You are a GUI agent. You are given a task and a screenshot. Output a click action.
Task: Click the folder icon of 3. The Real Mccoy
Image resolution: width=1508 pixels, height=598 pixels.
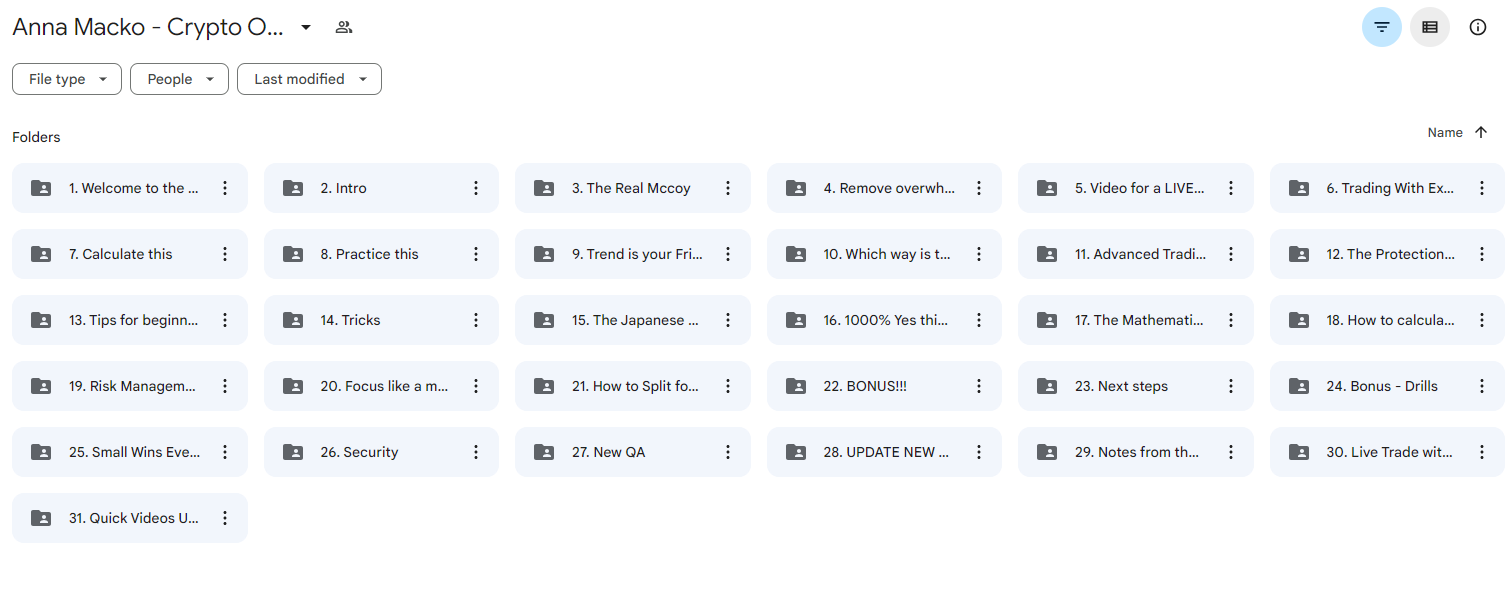tap(544, 188)
